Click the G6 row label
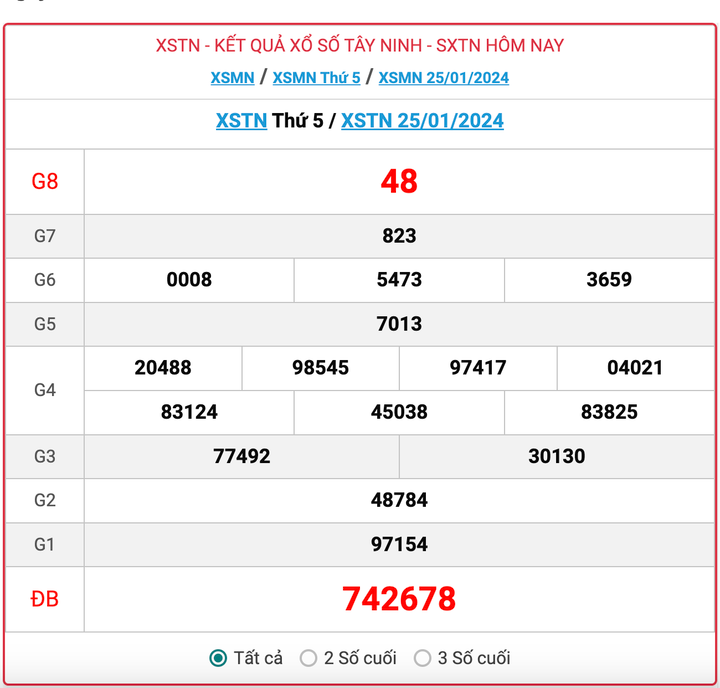Image resolution: width=720 pixels, height=688 pixels. click(x=45, y=280)
